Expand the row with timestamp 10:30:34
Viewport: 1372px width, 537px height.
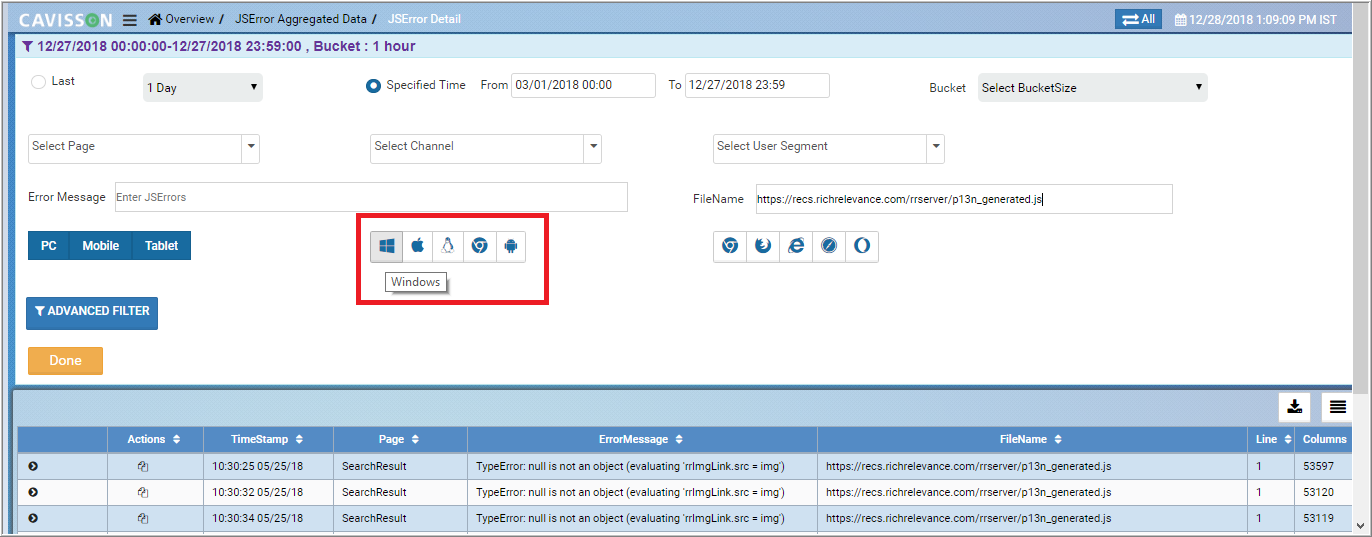[33, 518]
